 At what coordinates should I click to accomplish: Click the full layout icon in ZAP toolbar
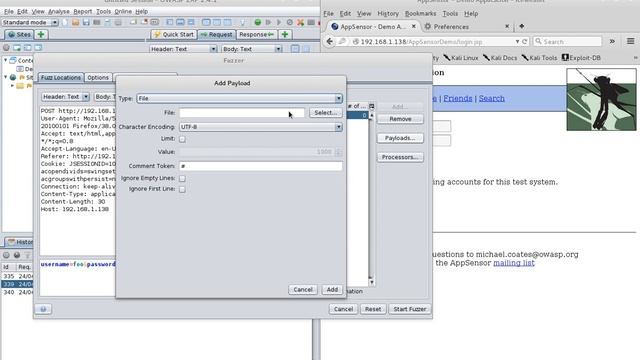(x=191, y=22)
